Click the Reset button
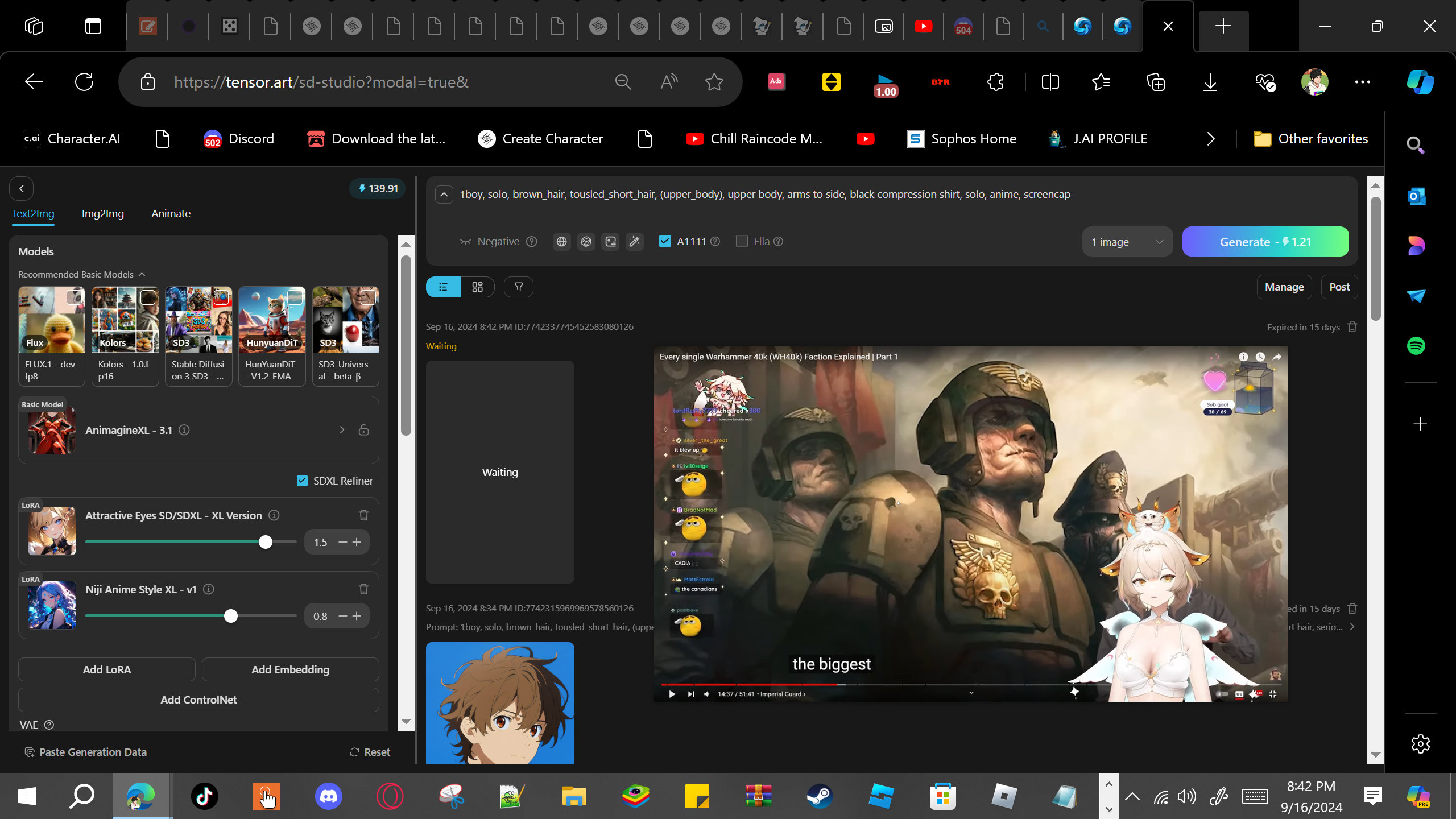 [x=370, y=752]
